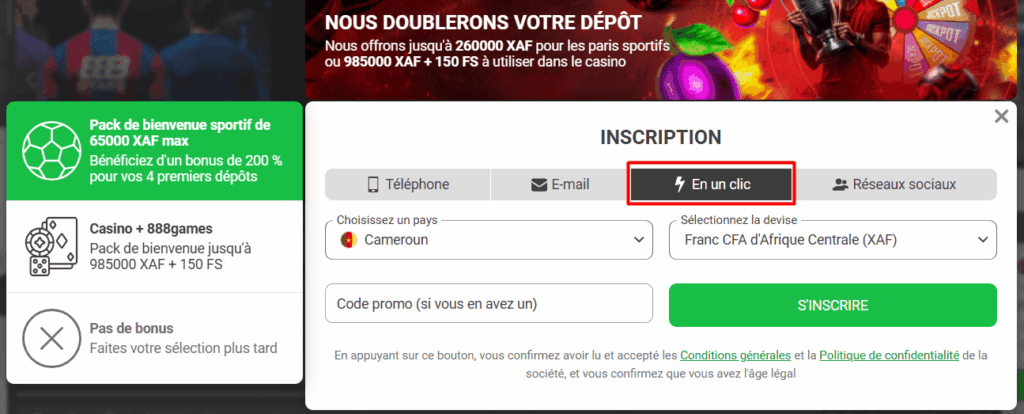Image resolution: width=1024 pixels, height=414 pixels.
Task: Click the soccer ball sports bonus icon
Action: pos(50,150)
